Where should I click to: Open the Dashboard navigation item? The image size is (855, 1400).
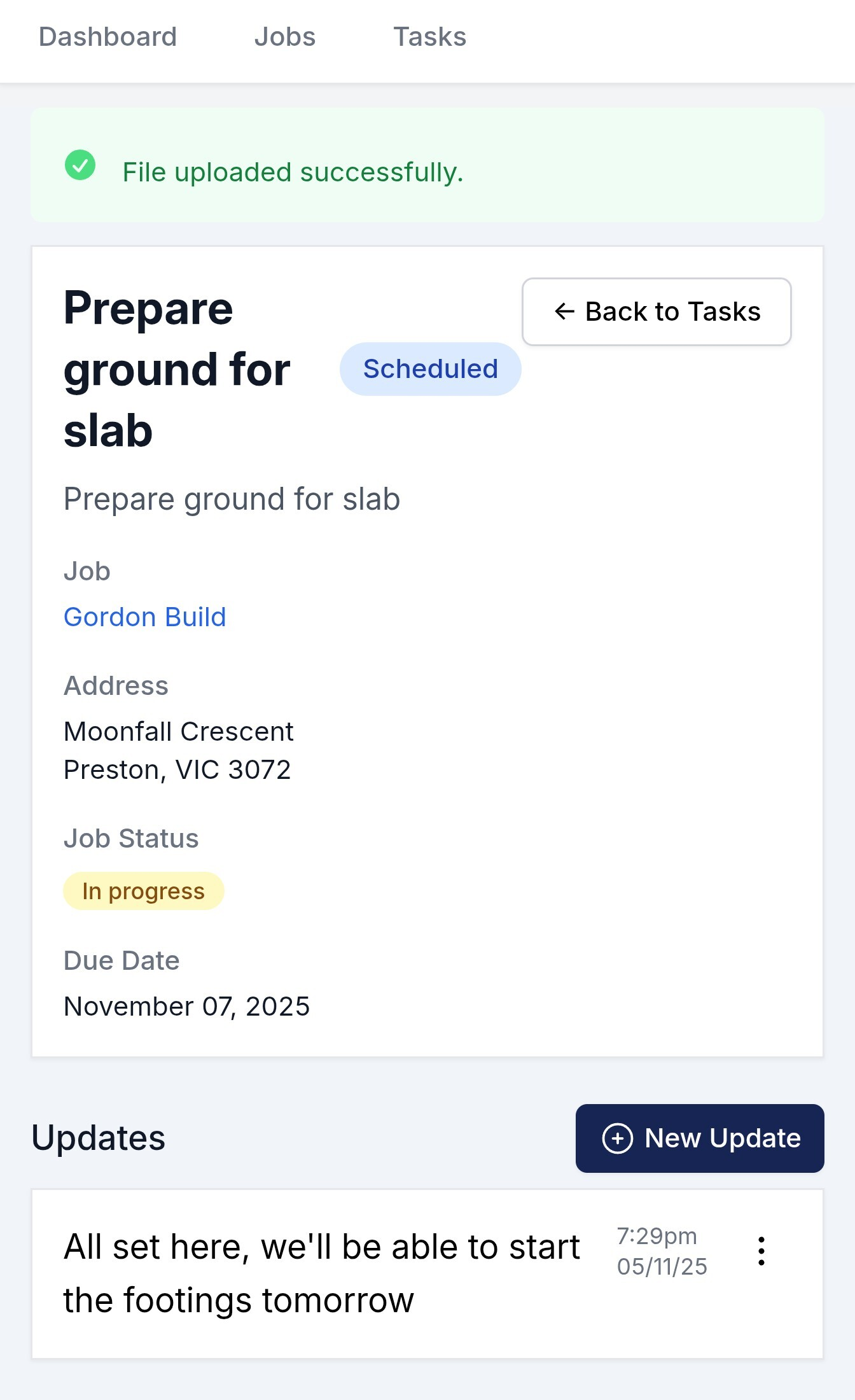coord(108,37)
